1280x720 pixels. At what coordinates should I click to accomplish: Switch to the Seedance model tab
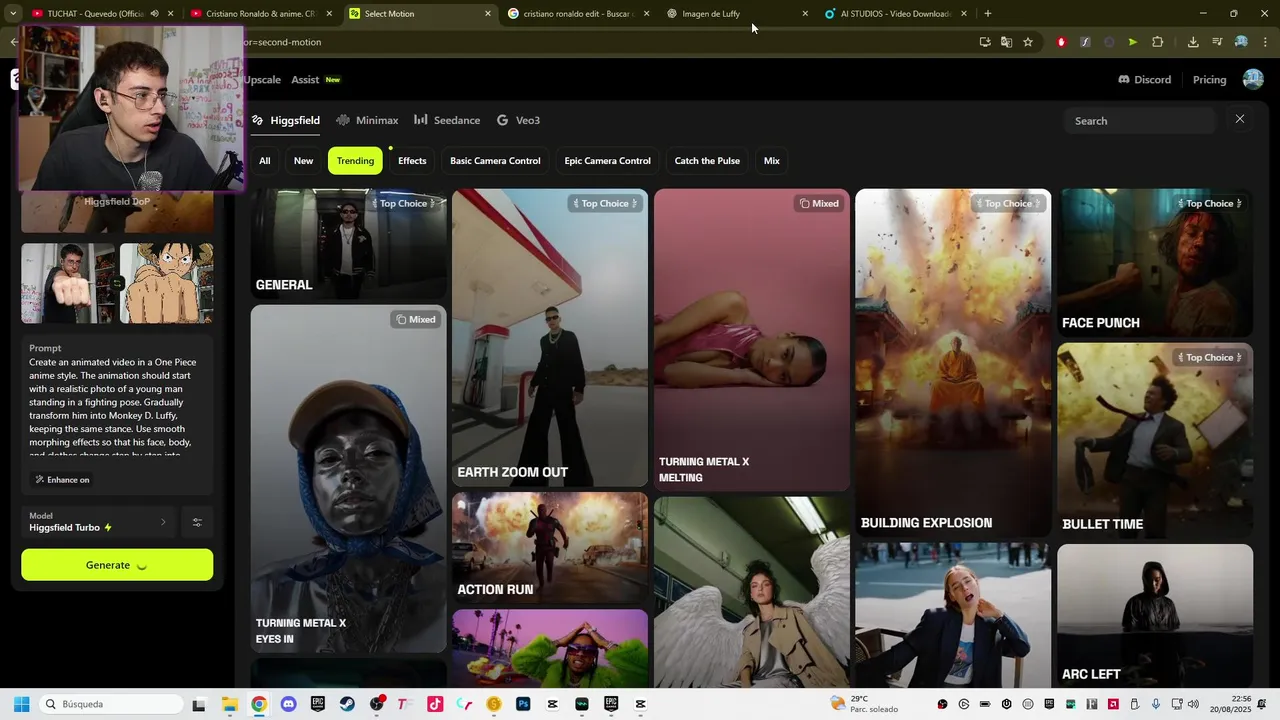click(447, 120)
